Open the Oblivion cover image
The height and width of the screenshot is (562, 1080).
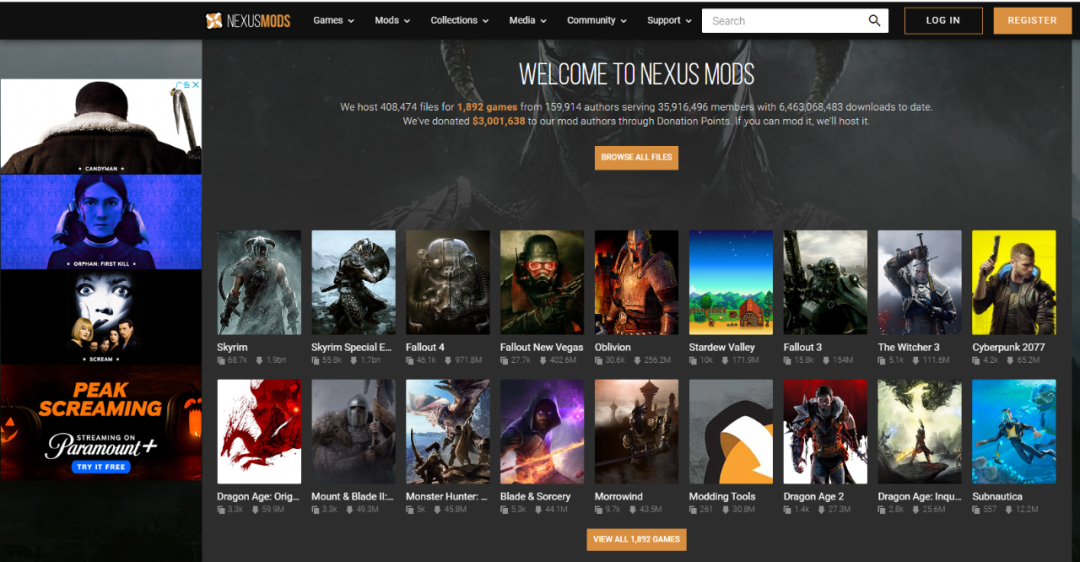[x=636, y=282]
